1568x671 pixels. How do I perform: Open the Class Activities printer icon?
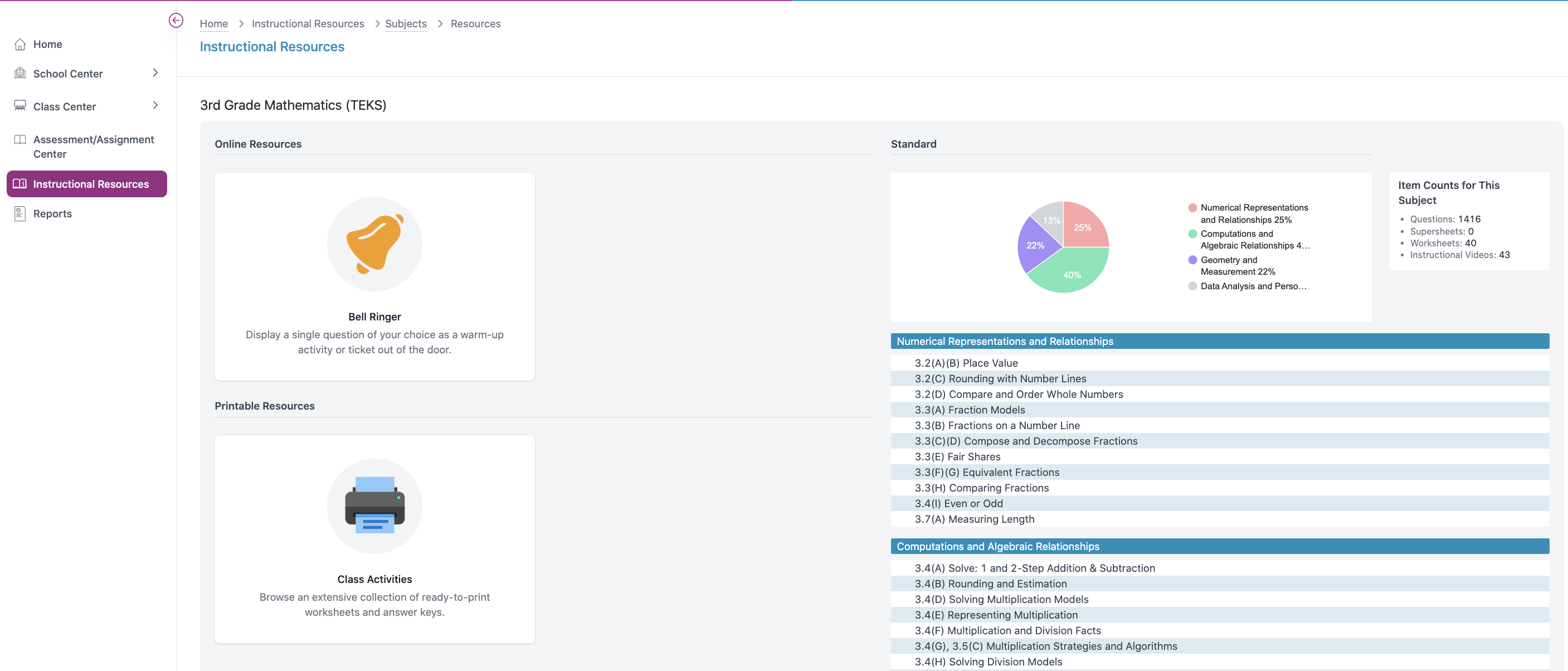[374, 506]
